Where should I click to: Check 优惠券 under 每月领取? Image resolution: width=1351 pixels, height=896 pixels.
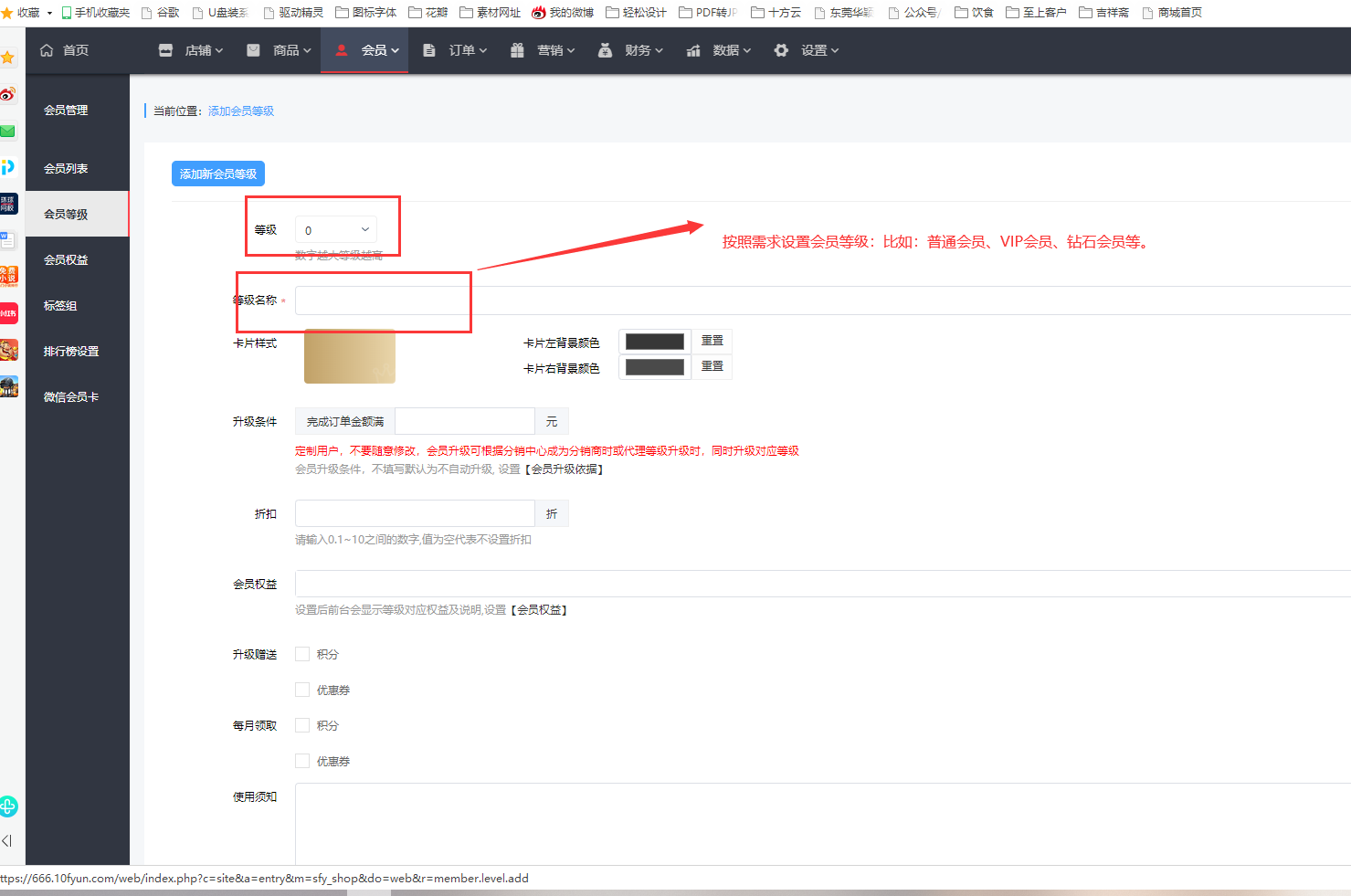click(x=302, y=761)
